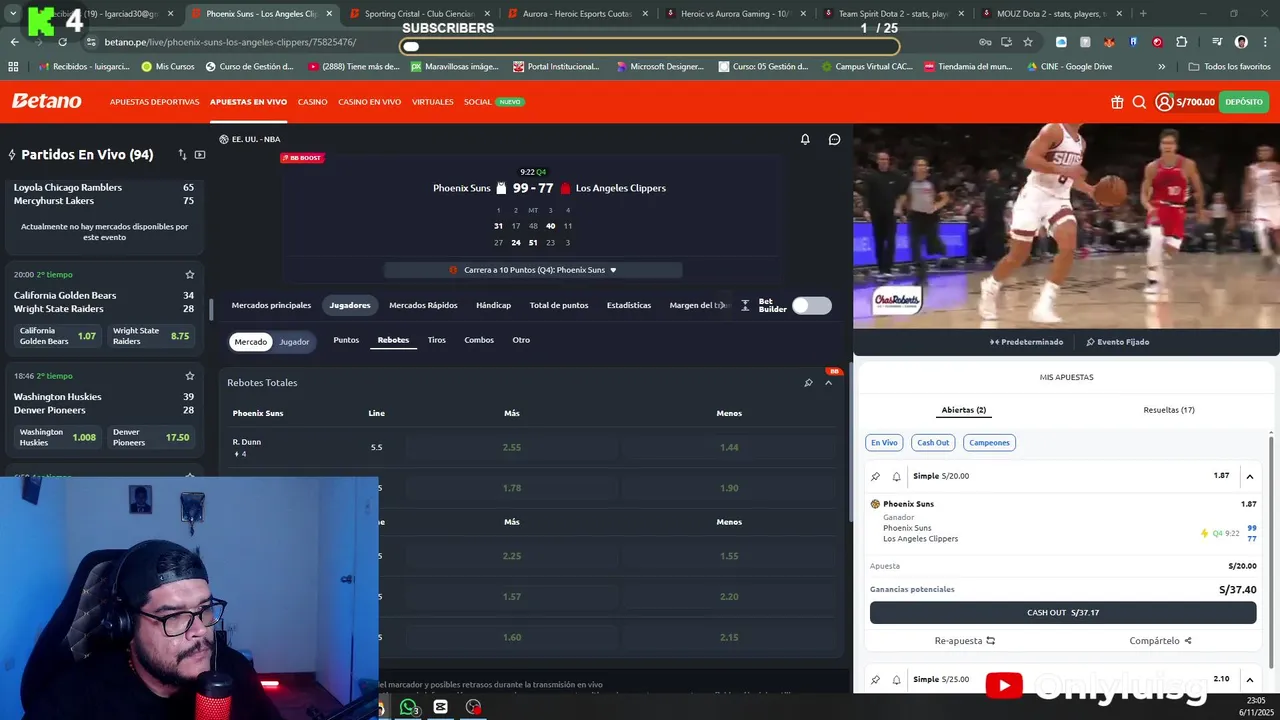The width and height of the screenshot is (1280, 720).
Task: Click the bell on Simple S/20.00 bet
Action: tap(896, 476)
